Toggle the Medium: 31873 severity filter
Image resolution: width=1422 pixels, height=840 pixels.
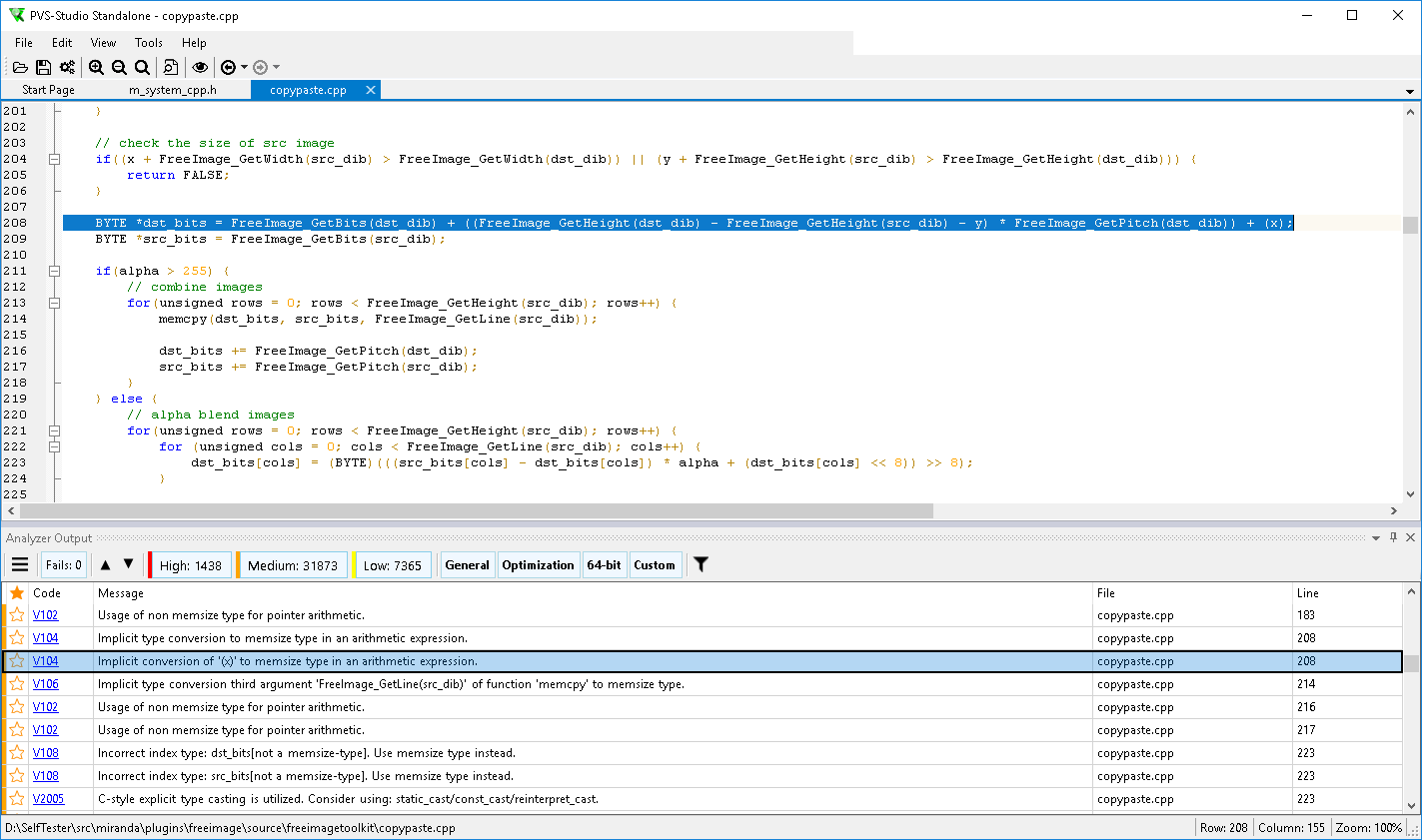click(x=293, y=565)
